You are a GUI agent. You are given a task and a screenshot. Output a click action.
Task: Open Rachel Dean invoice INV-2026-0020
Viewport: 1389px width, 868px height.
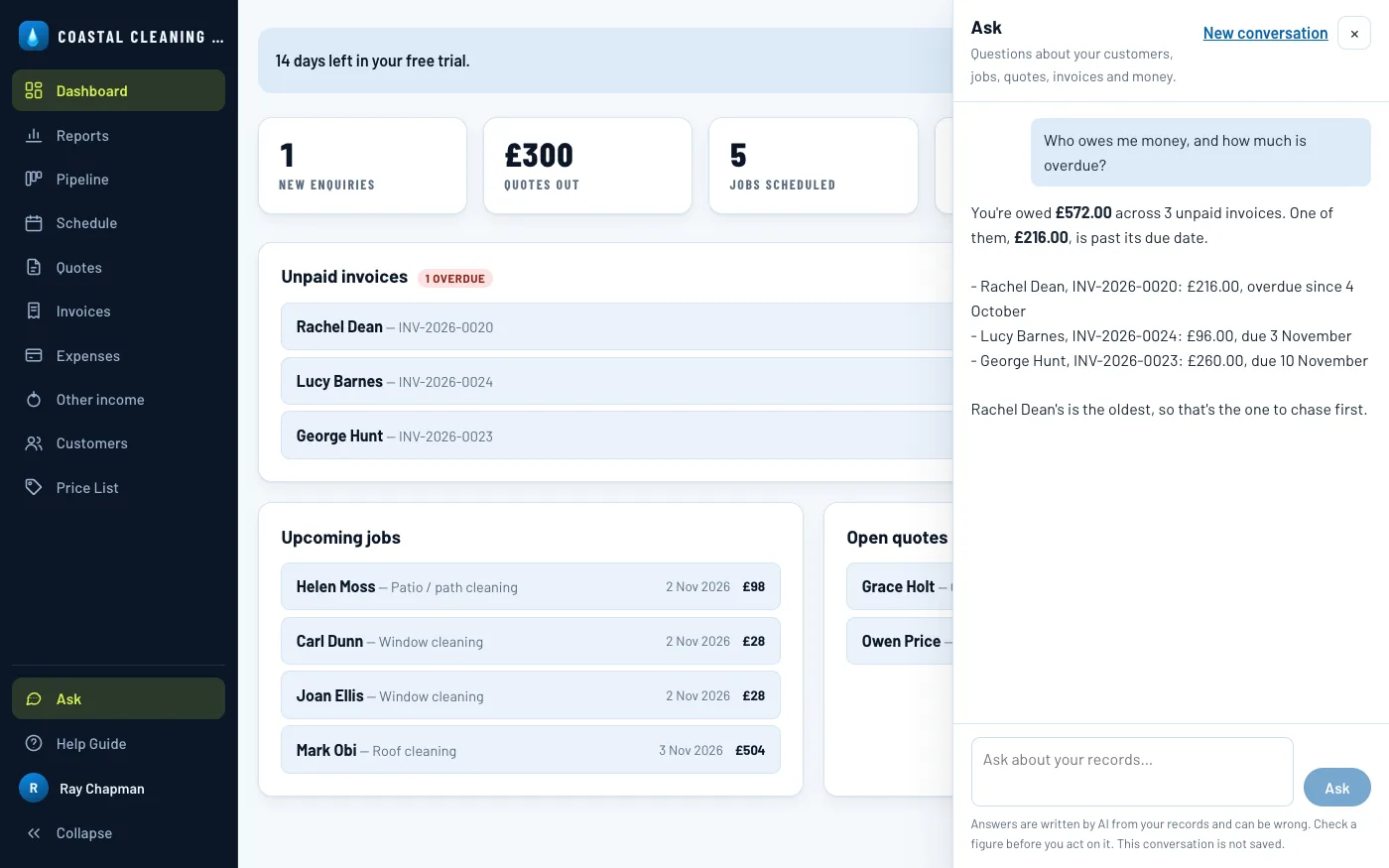coord(617,326)
